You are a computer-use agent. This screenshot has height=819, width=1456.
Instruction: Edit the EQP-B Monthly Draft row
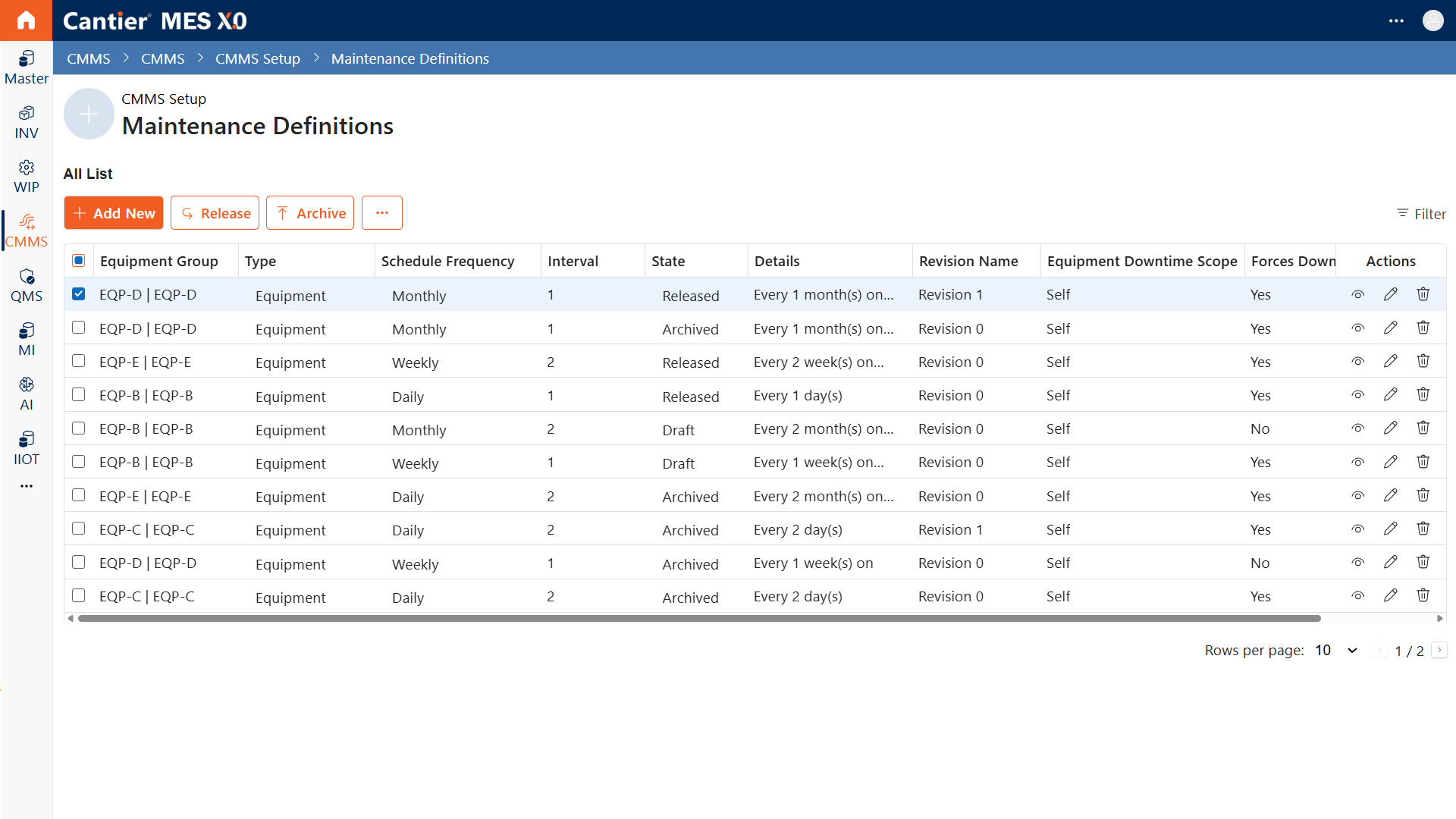coord(1390,428)
